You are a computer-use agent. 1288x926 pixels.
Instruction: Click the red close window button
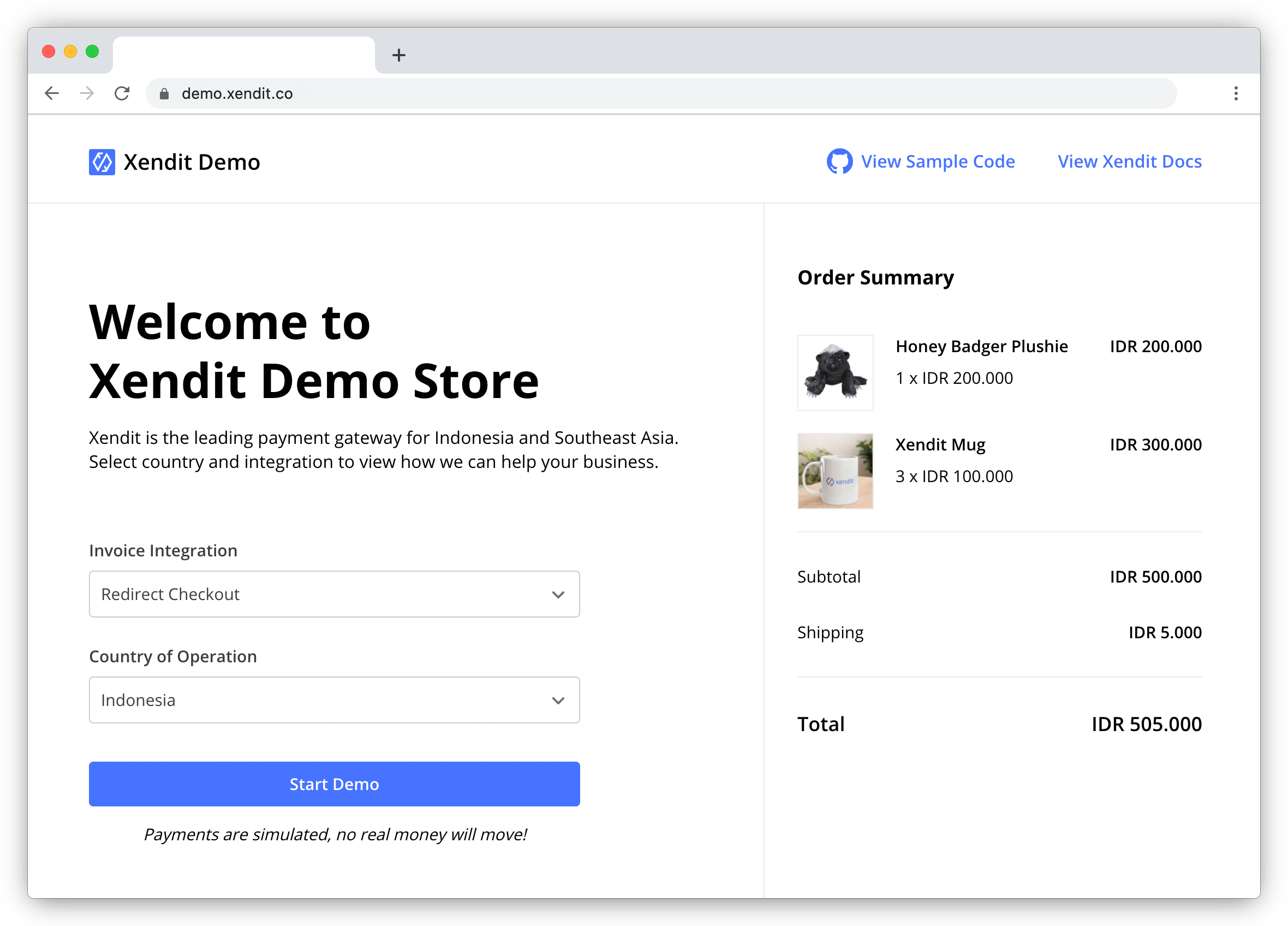(49, 52)
